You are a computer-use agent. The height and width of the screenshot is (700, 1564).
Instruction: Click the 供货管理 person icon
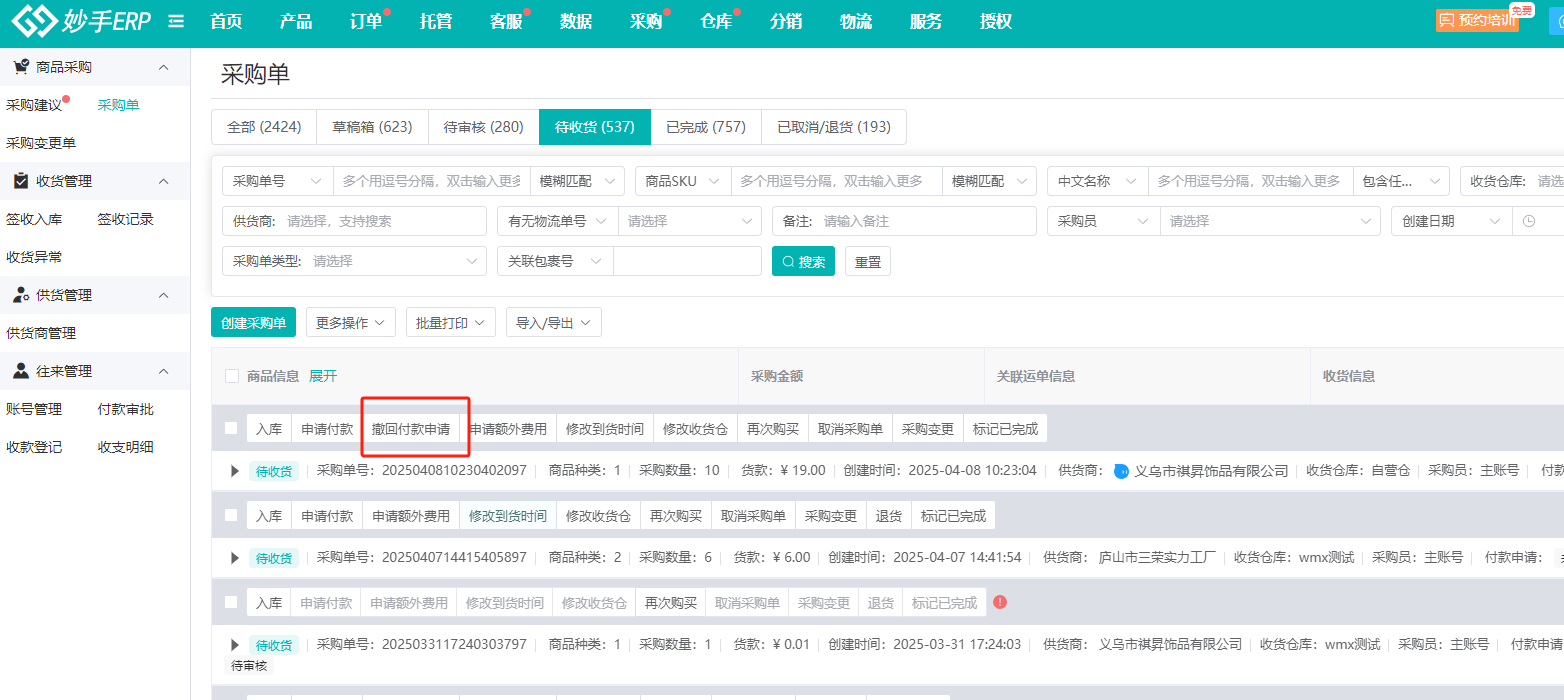point(20,295)
